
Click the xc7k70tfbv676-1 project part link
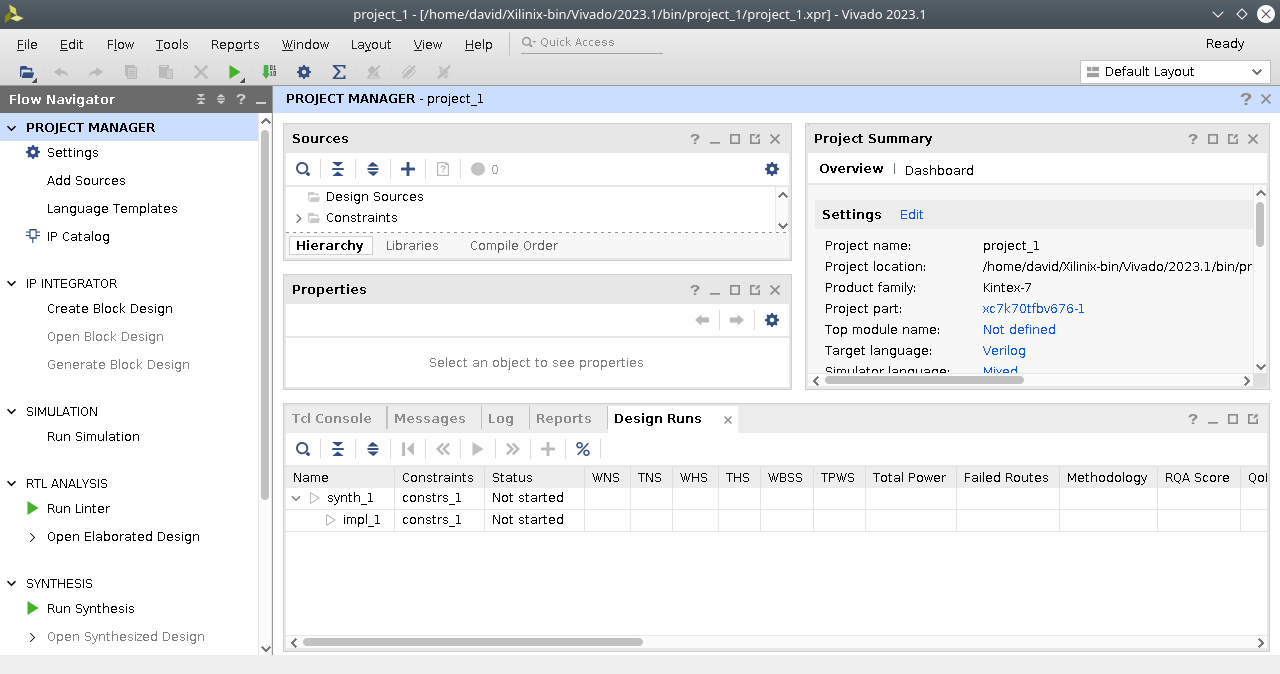1033,309
